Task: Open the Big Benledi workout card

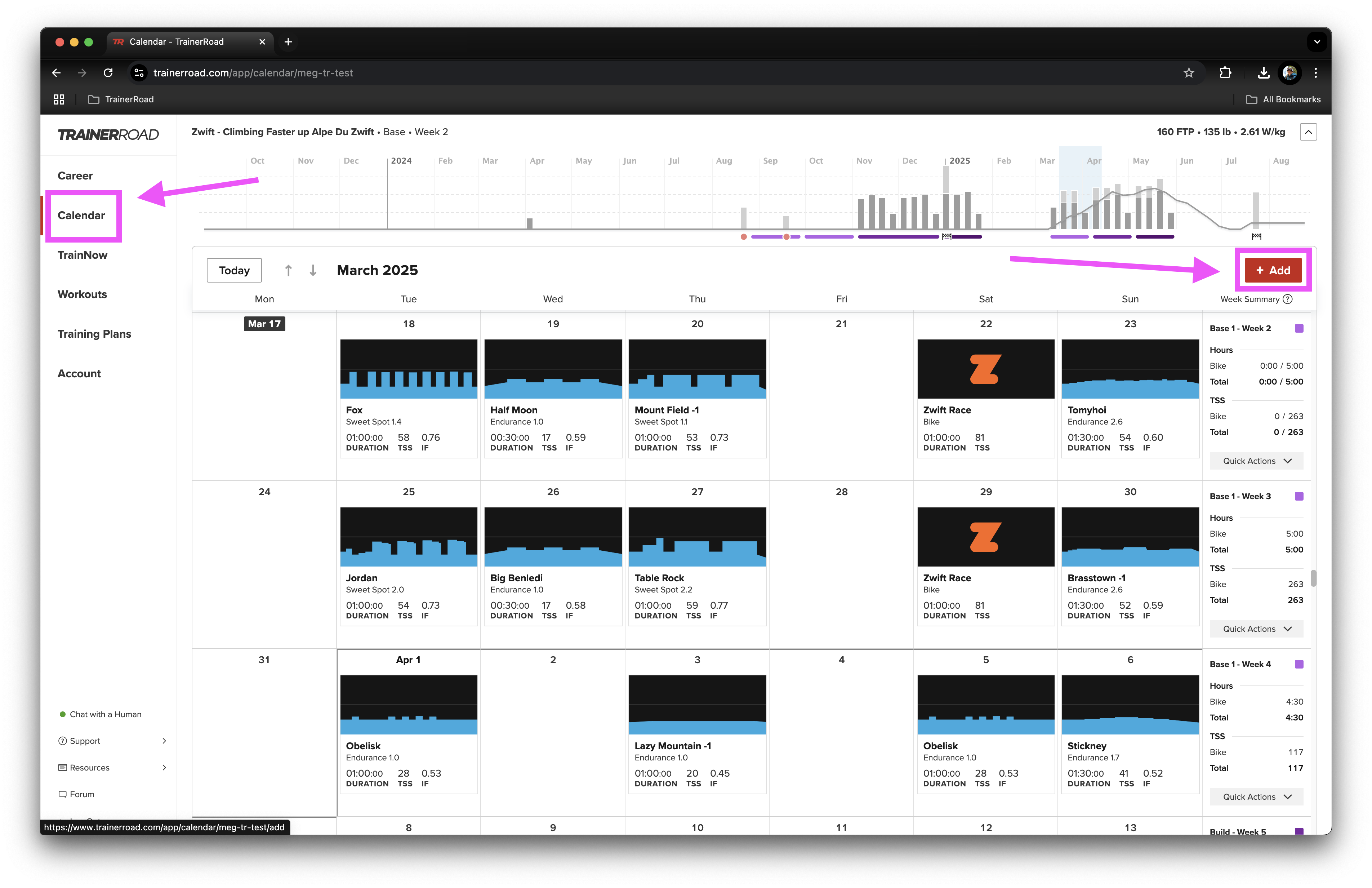Action: [553, 566]
